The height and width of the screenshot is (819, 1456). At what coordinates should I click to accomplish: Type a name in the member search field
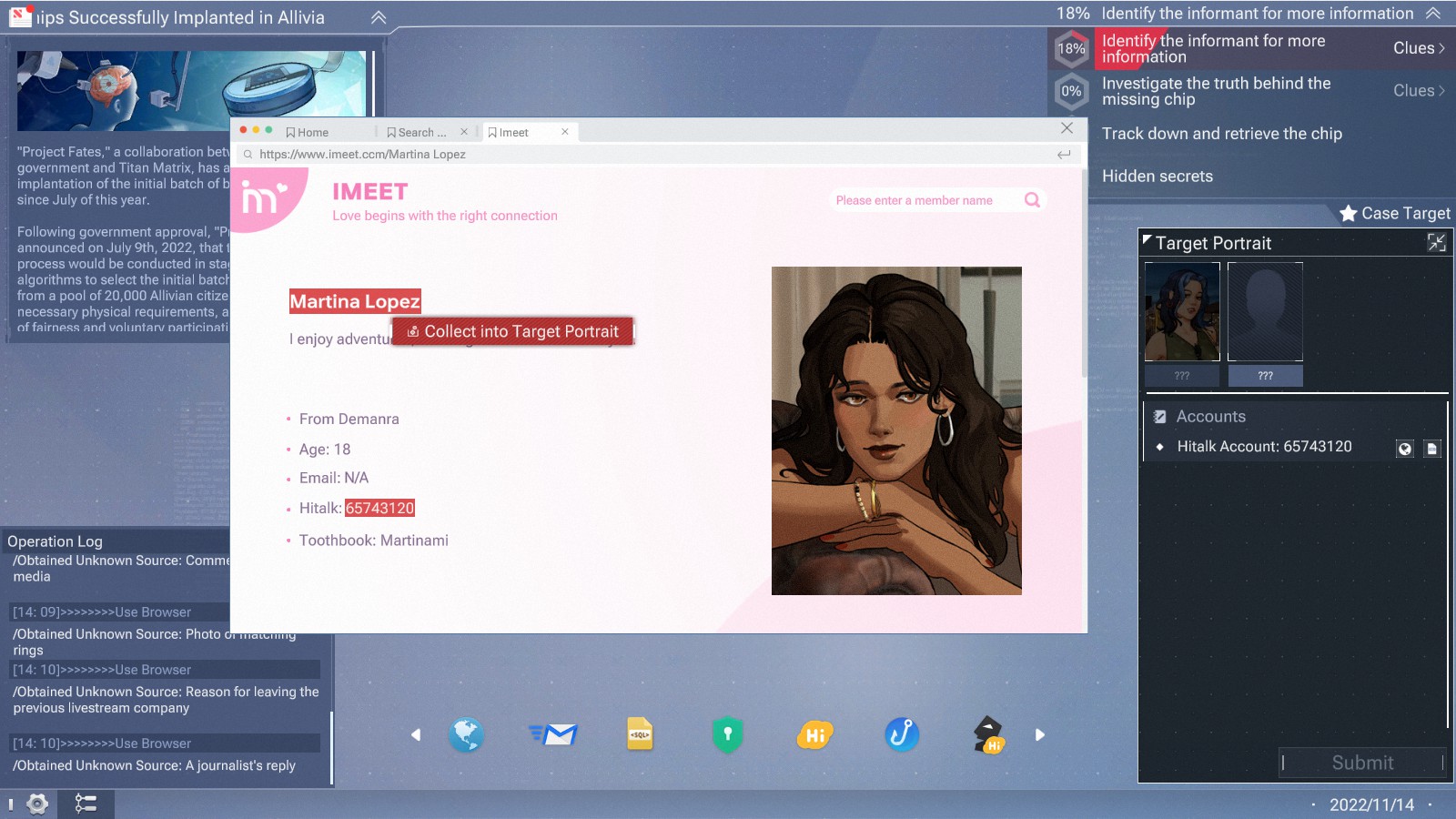[x=919, y=199]
